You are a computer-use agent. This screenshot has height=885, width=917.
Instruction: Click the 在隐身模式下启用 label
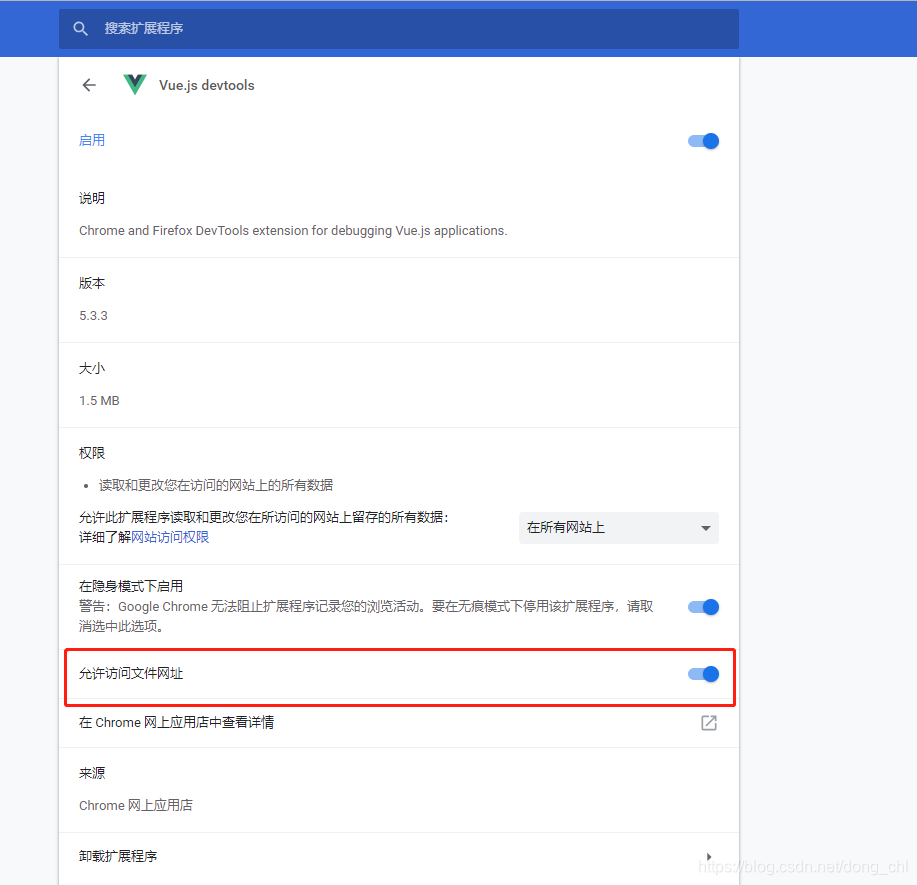131,586
